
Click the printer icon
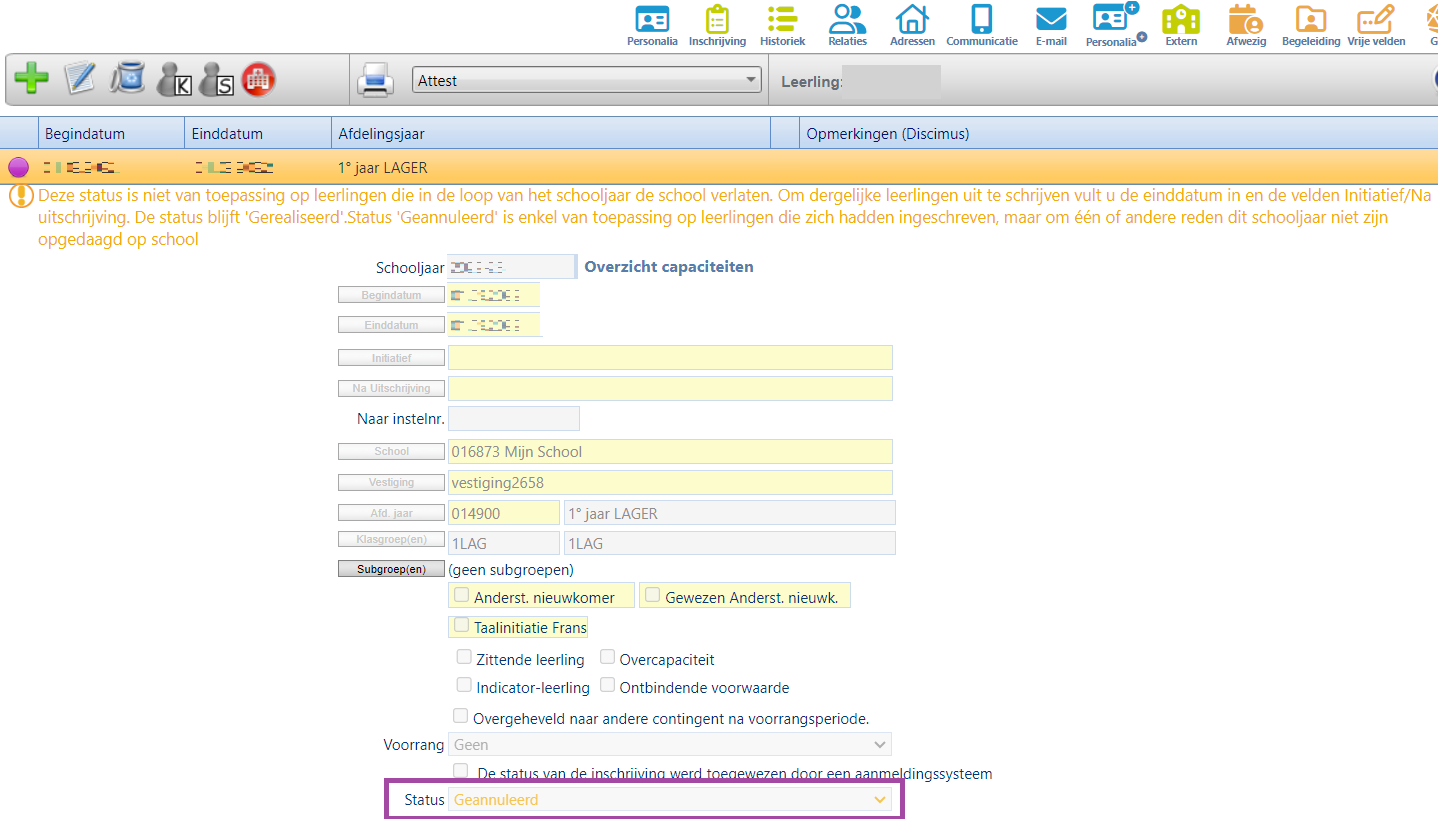click(x=376, y=80)
